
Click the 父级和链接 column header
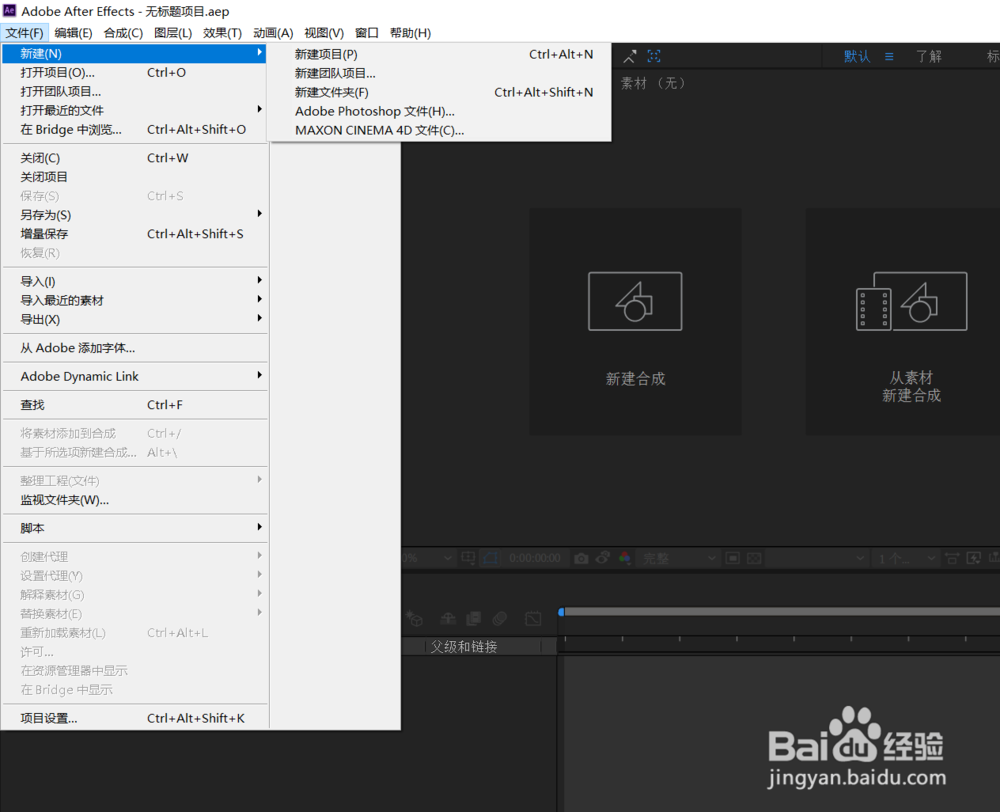point(464,647)
